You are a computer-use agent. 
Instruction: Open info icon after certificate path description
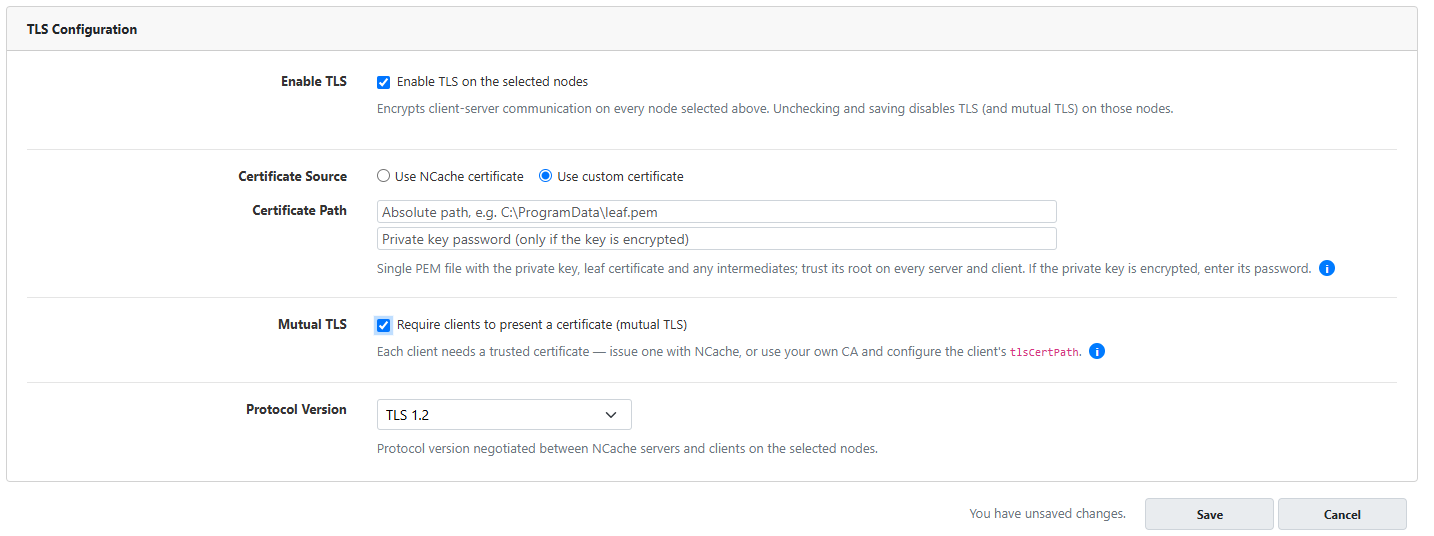click(1327, 268)
